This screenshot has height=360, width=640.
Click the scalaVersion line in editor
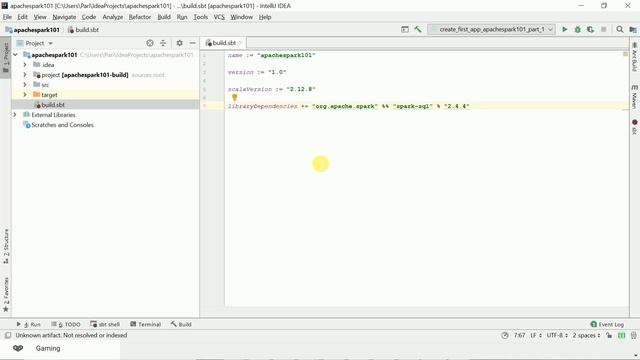(x=271, y=89)
